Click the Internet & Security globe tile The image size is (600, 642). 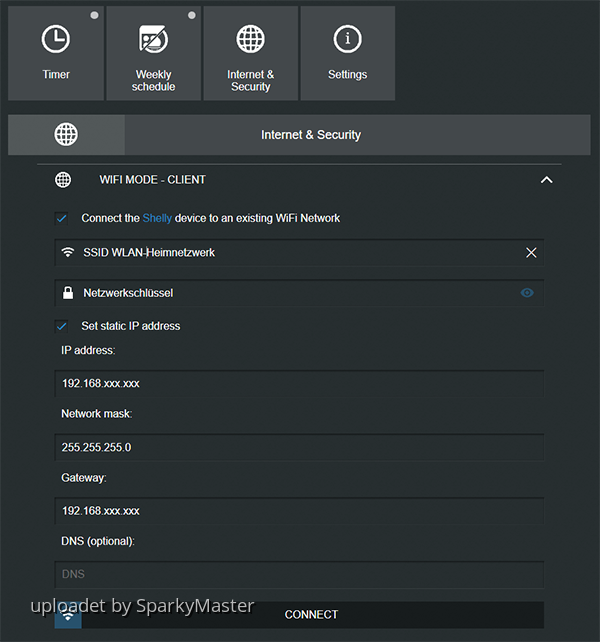[250, 53]
